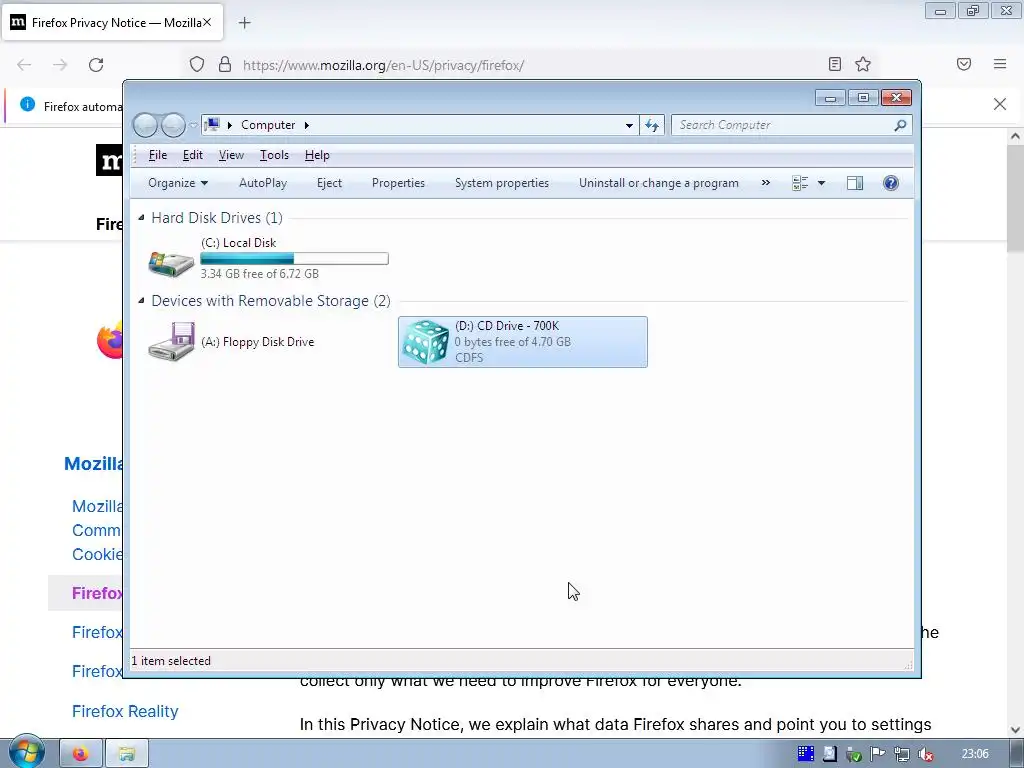Image resolution: width=1024 pixels, height=768 pixels.
Task: Click the Firefox page vertical scrollbar
Action: click(x=1015, y=200)
